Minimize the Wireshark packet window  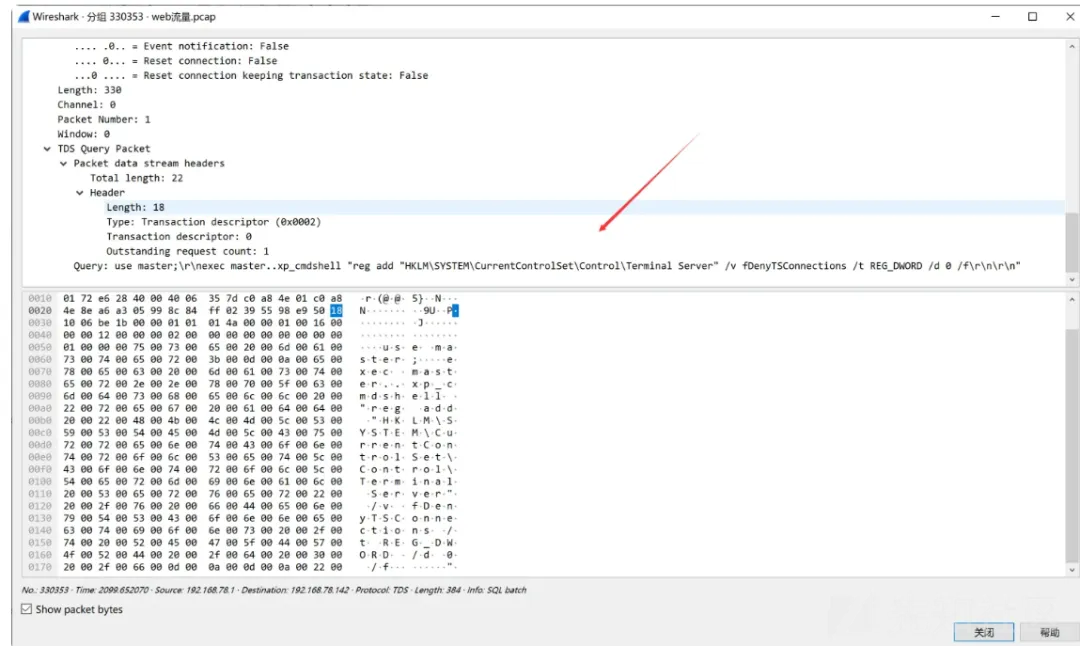pos(995,17)
